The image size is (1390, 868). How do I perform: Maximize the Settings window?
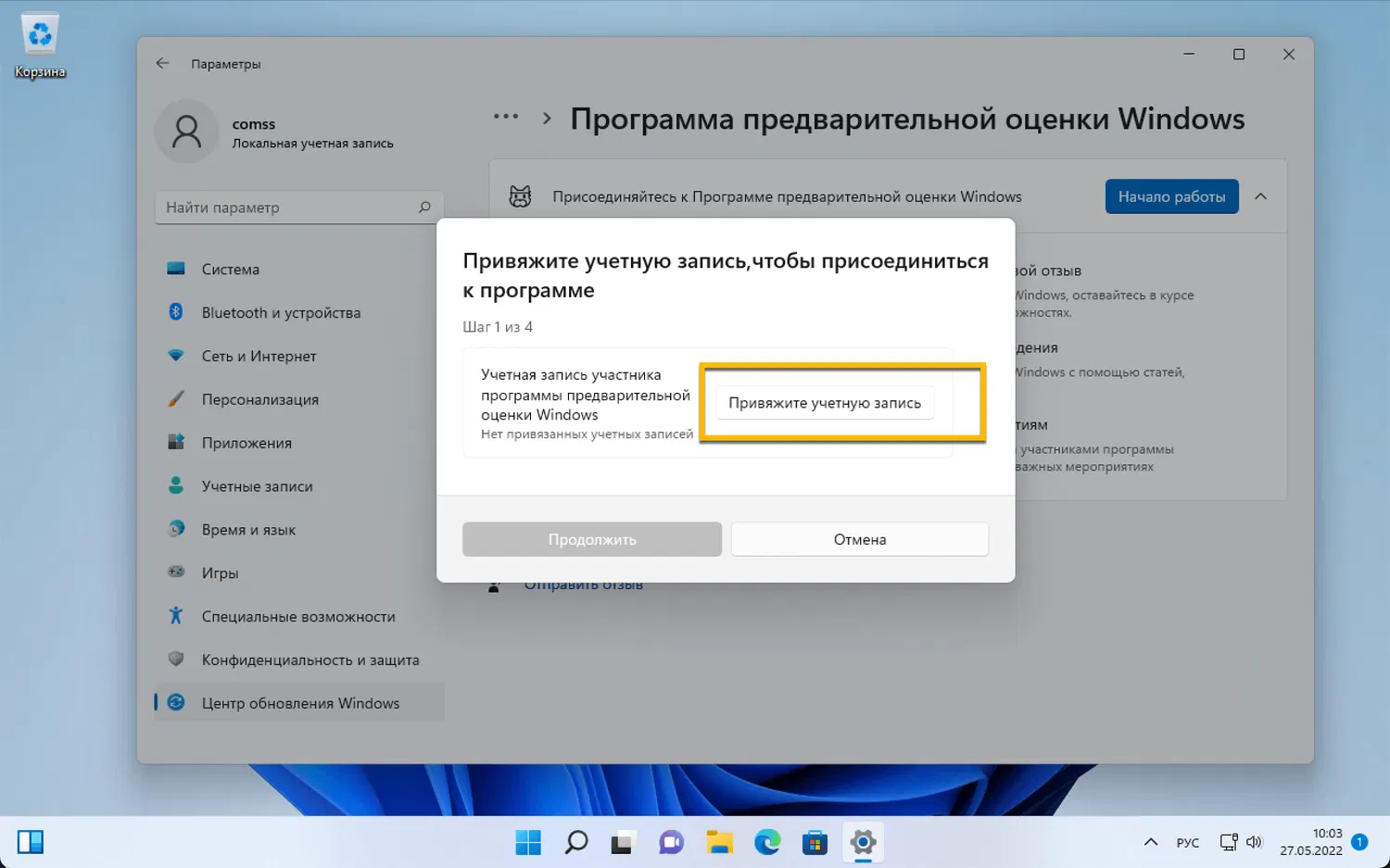[1239, 55]
